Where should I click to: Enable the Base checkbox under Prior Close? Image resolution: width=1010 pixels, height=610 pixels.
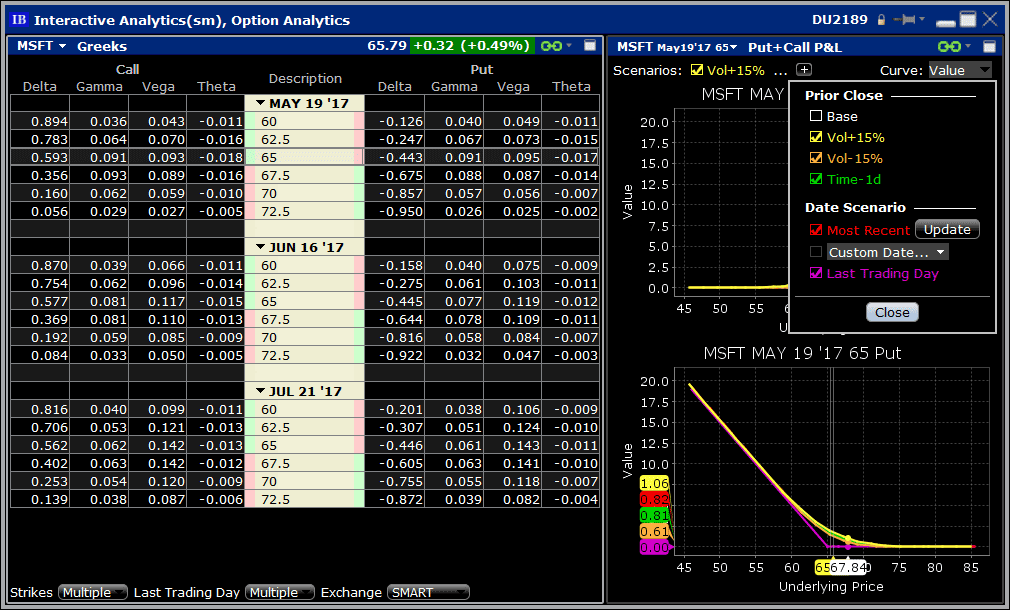(816, 116)
